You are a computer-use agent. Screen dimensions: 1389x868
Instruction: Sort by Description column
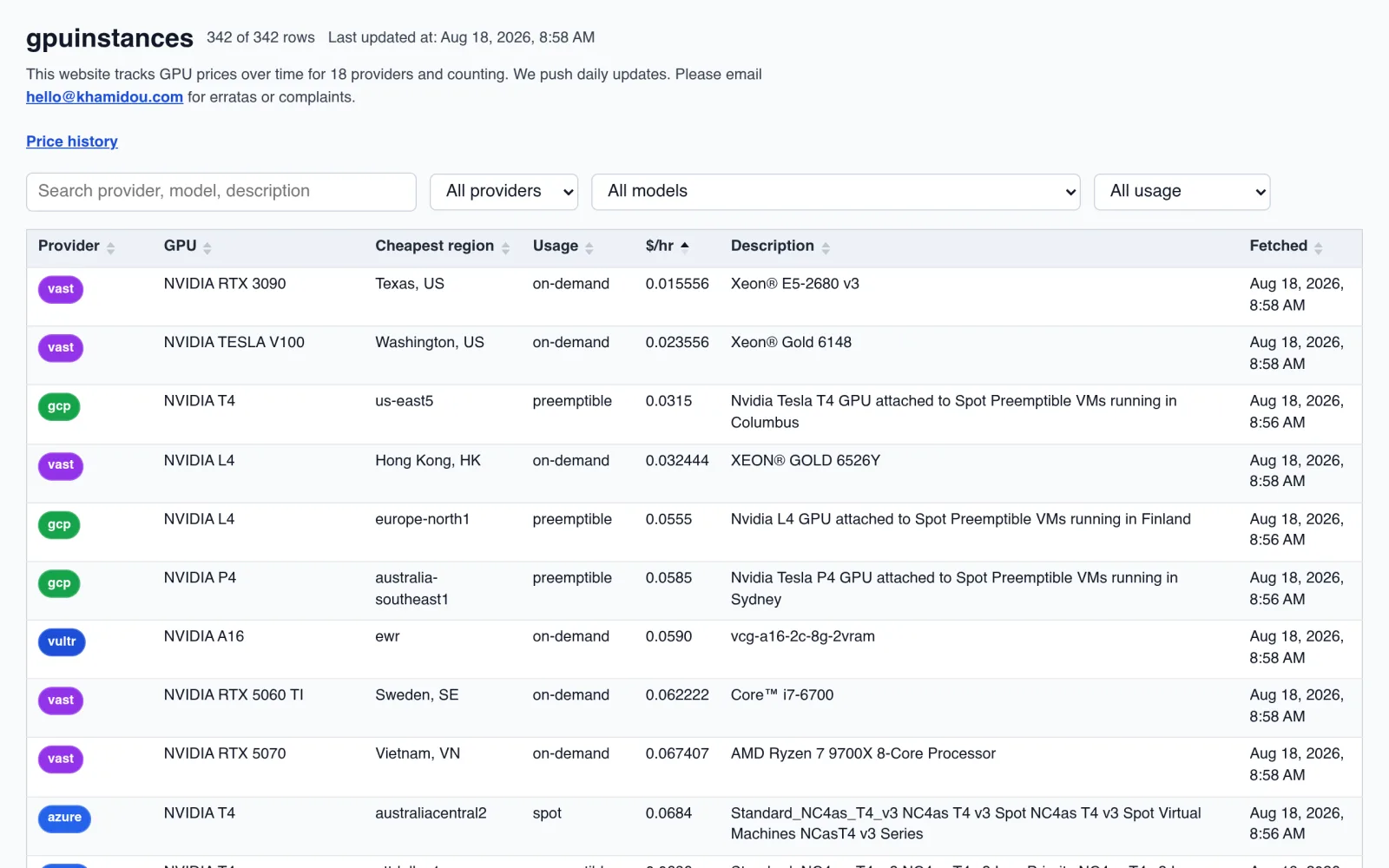pyautogui.click(x=780, y=247)
